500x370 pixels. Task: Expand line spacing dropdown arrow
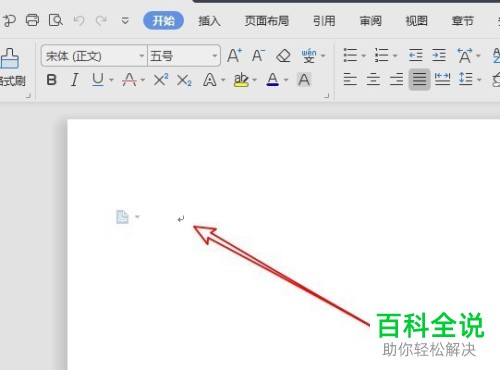[479, 80]
